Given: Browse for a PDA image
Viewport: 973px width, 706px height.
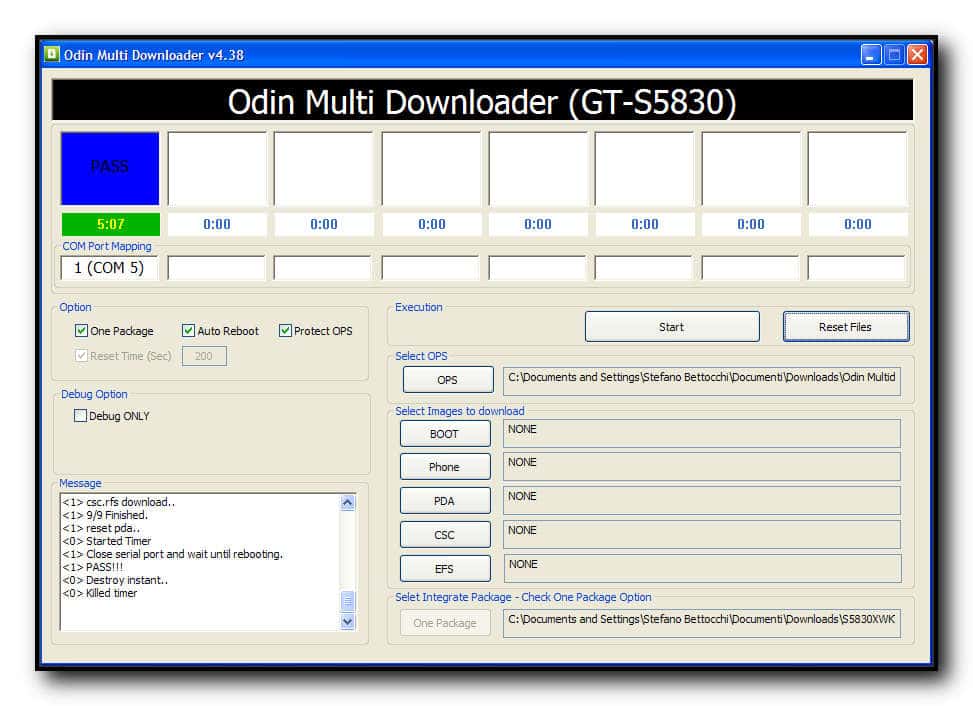Looking at the screenshot, I should (445, 501).
